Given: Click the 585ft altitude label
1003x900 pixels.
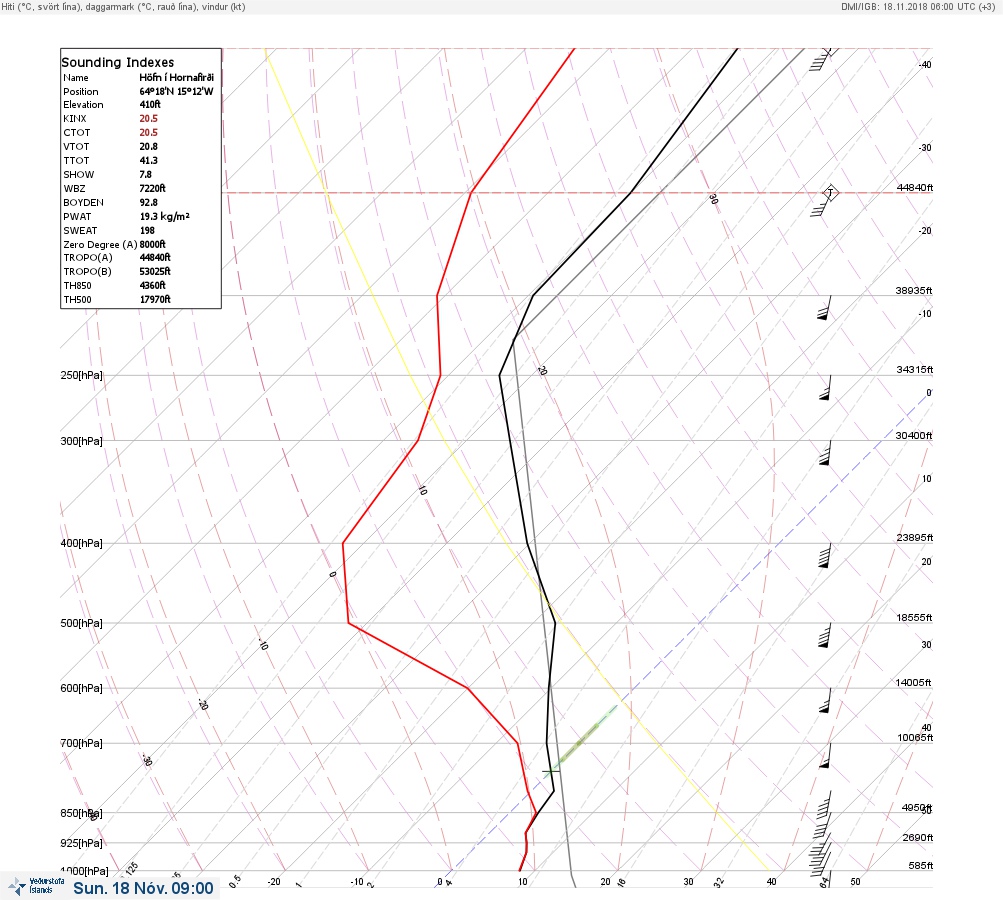Looking at the screenshot, I should (x=920, y=867).
